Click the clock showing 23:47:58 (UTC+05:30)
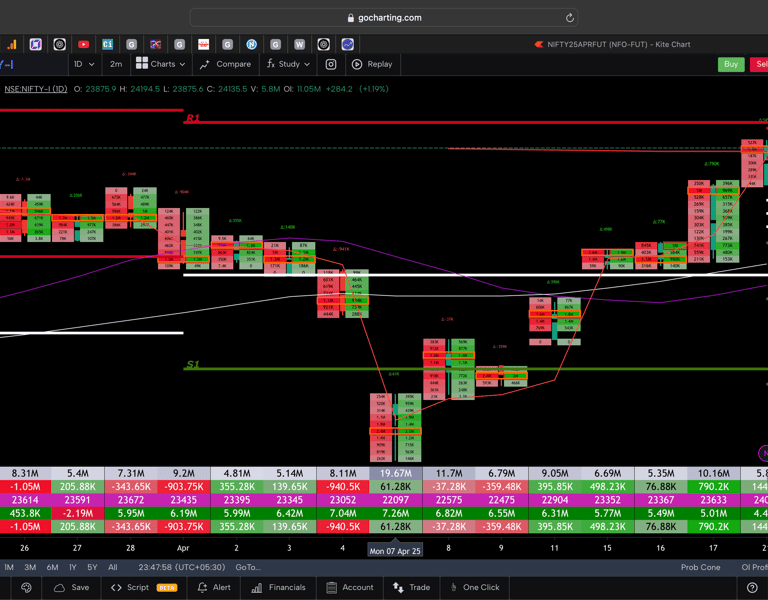Image resolution: width=768 pixels, height=600 pixels. [x=182, y=567]
